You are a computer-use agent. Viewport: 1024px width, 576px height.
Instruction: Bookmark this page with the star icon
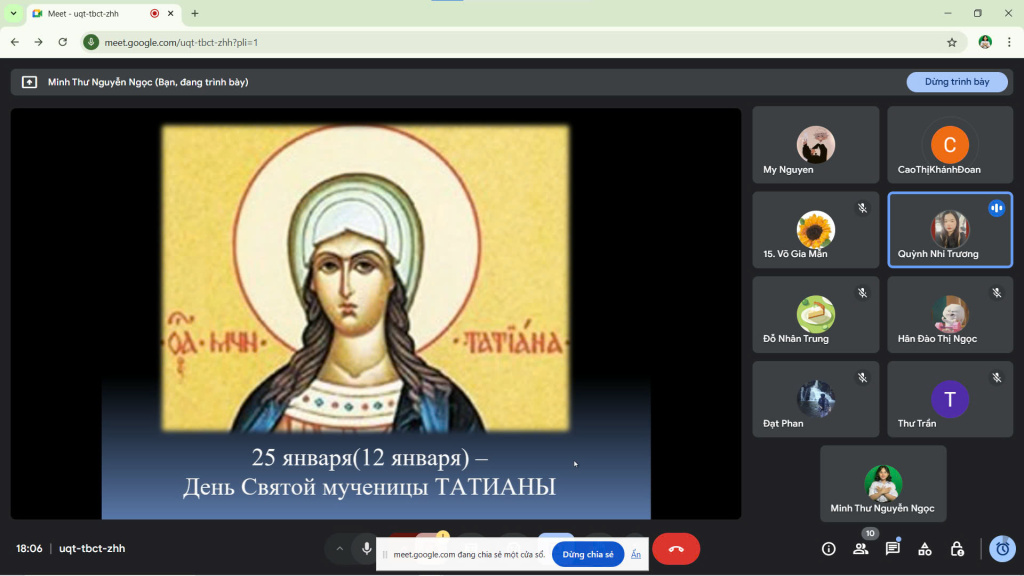coord(952,42)
